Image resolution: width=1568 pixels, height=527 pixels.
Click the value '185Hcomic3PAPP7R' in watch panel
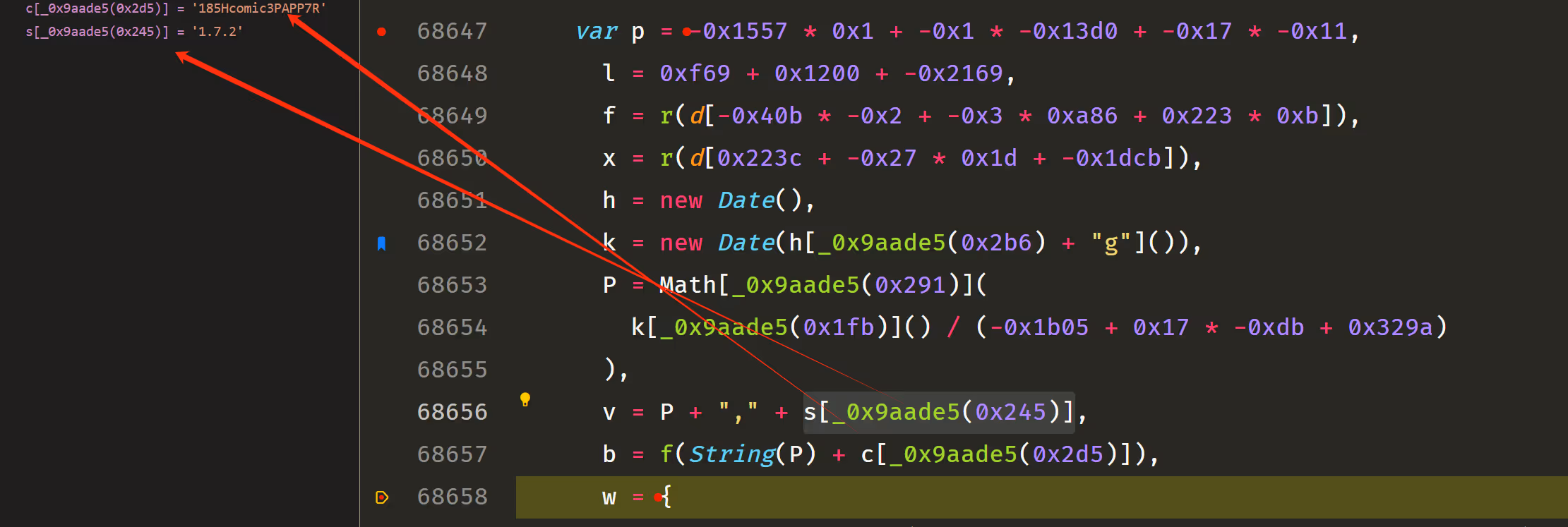[259, 8]
